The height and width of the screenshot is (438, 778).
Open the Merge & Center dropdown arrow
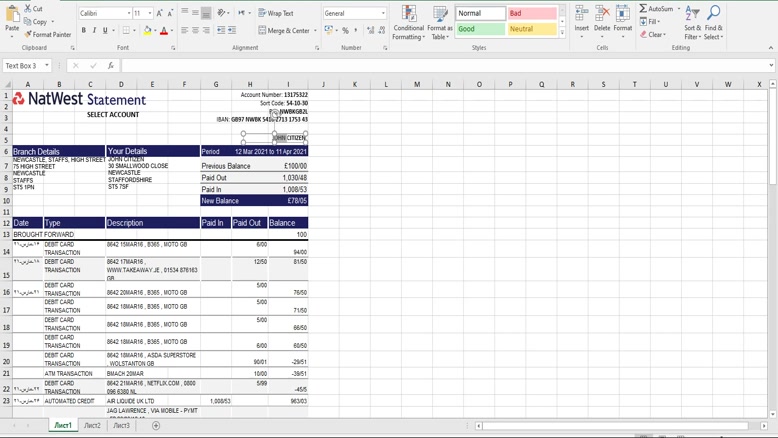click(315, 31)
